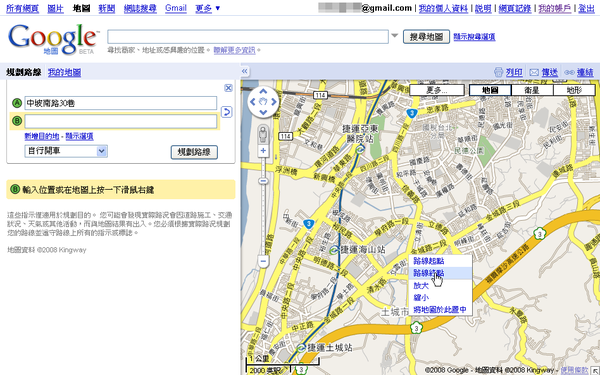Pan the map upward with the arrow
The width and height of the screenshot is (600, 375).
click(x=263, y=91)
